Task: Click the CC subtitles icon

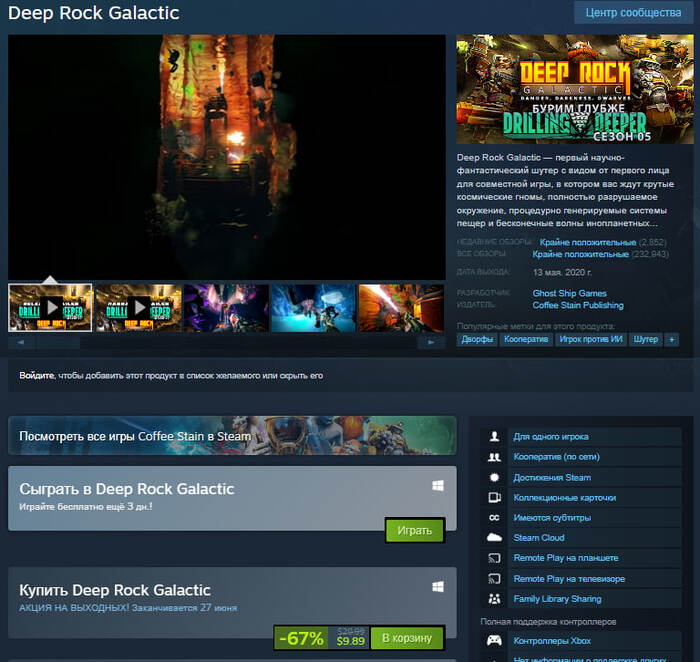Action: click(x=494, y=518)
